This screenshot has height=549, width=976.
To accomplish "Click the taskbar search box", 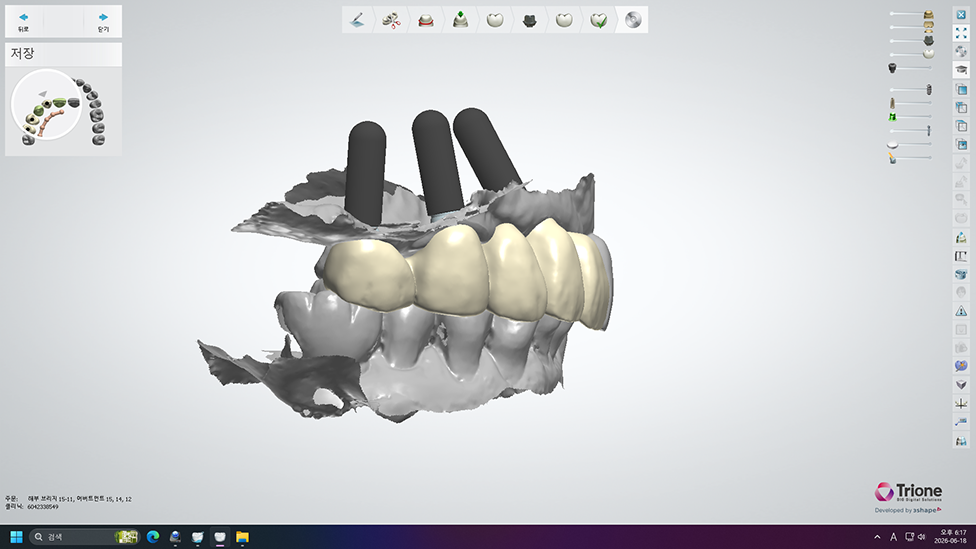I will coord(85,537).
